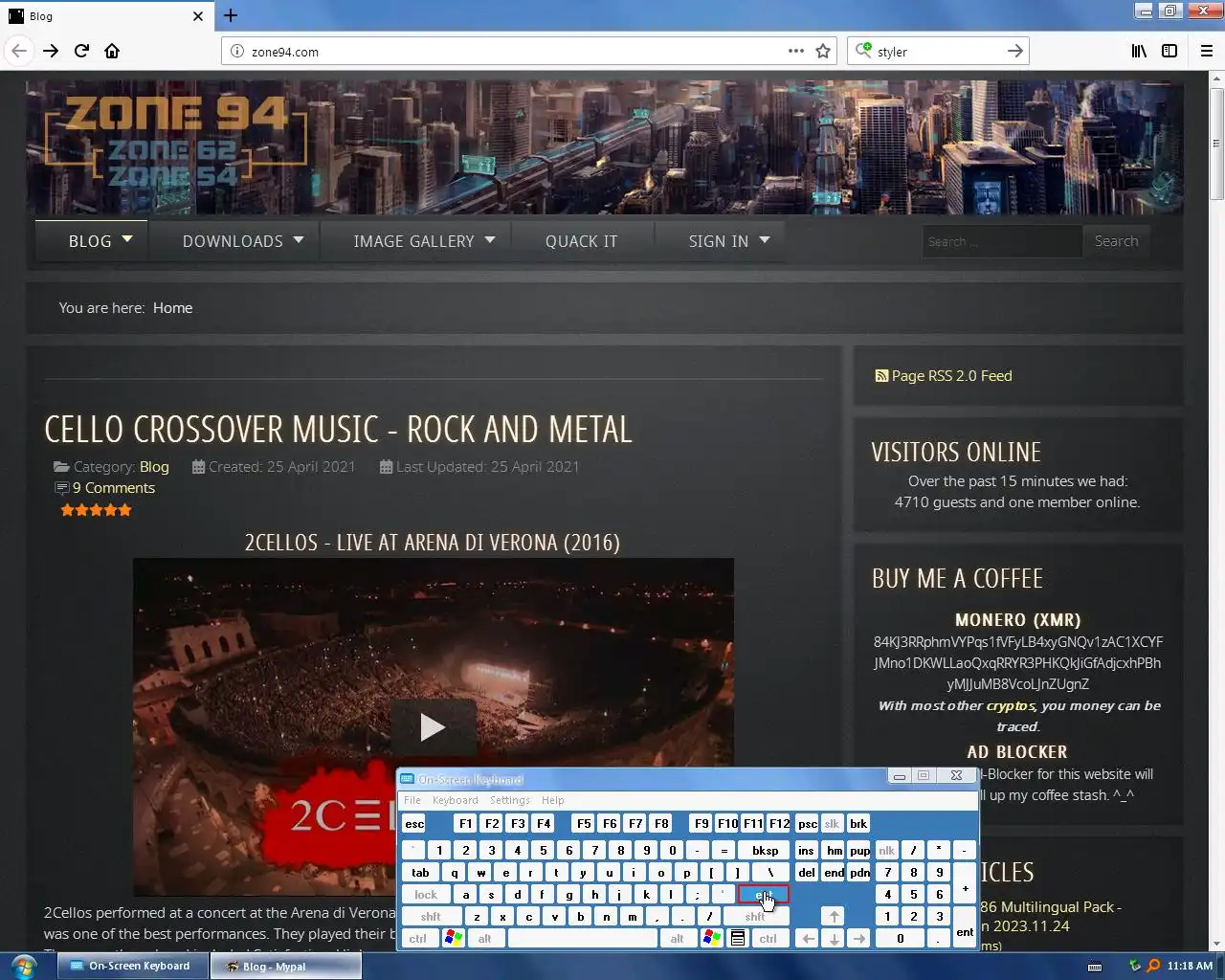This screenshot has height=980, width=1225.
Task: Submit the styler search with the arrow
Action: tap(1015, 51)
